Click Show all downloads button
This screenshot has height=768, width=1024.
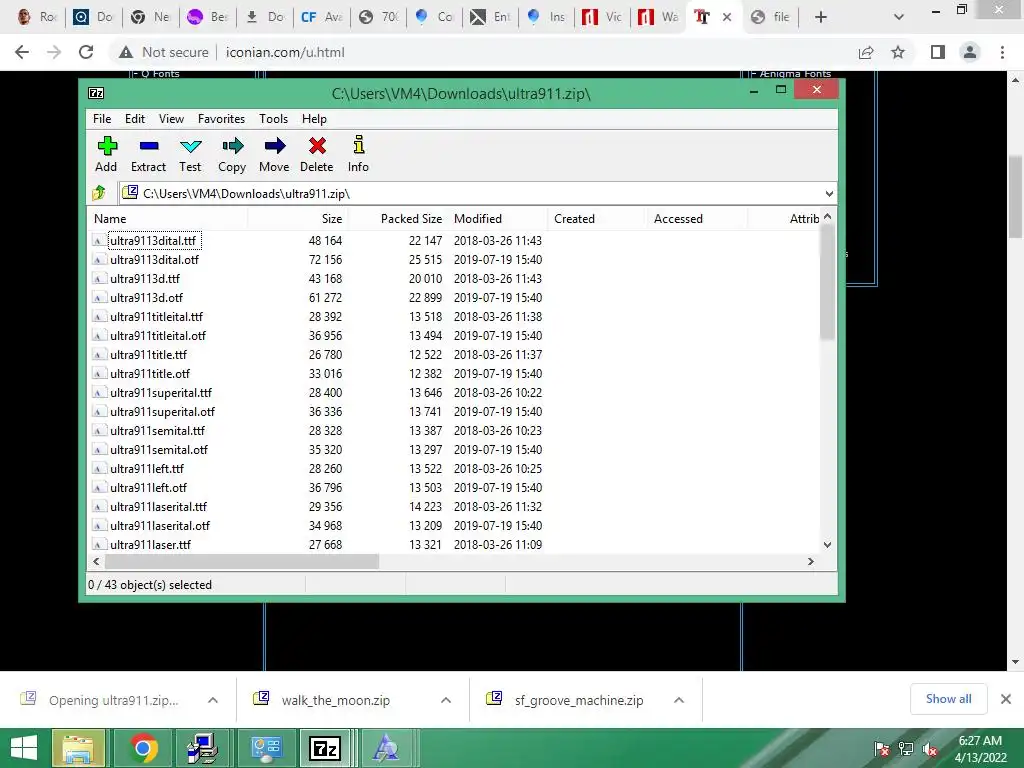pyautogui.click(x=948, y=699)
